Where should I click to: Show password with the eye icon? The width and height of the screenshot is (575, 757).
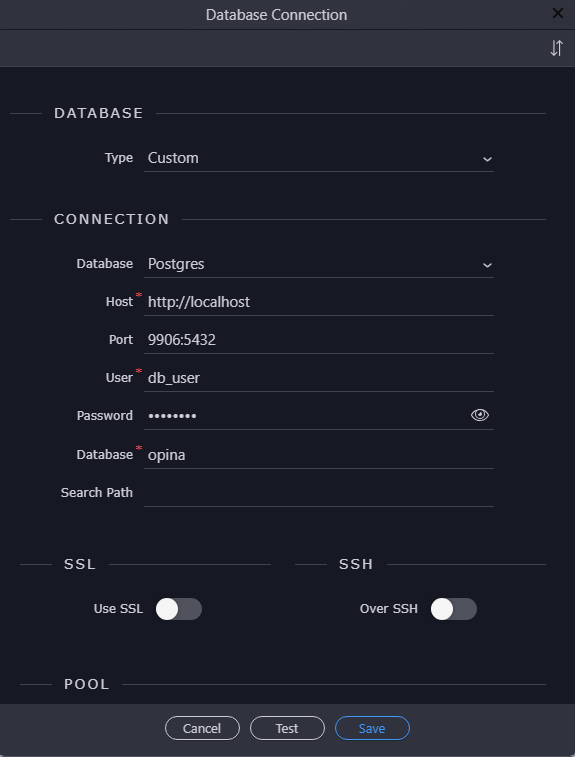pyautogui.click(x=479, y=415)
